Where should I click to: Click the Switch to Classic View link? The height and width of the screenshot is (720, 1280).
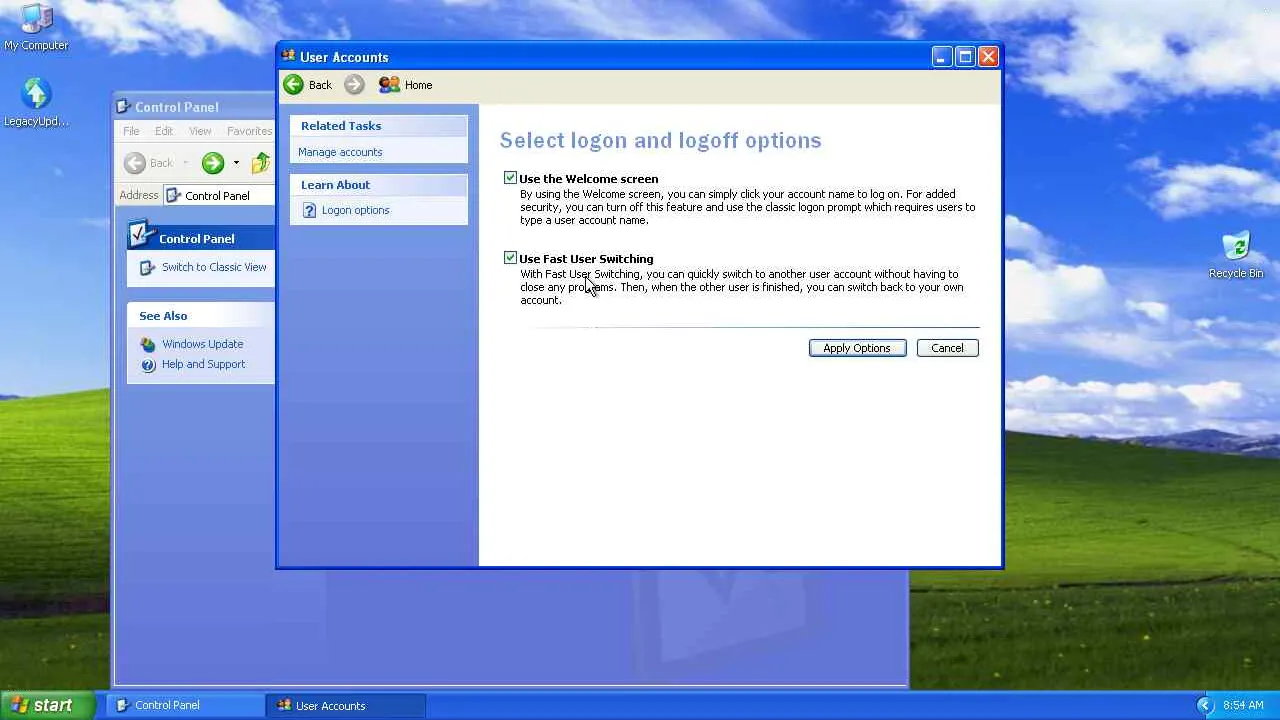pyautogui.click(x=214, y=267)
